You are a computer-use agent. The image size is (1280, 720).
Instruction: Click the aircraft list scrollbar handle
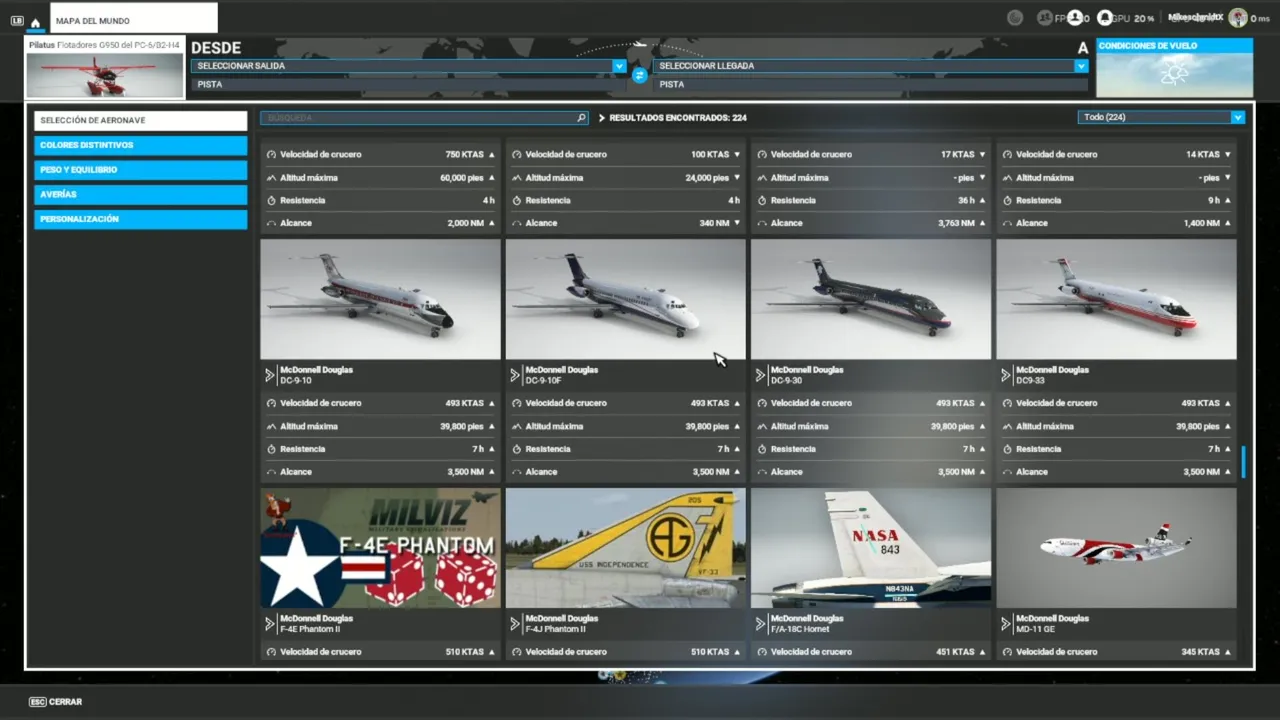(1244, 462)
